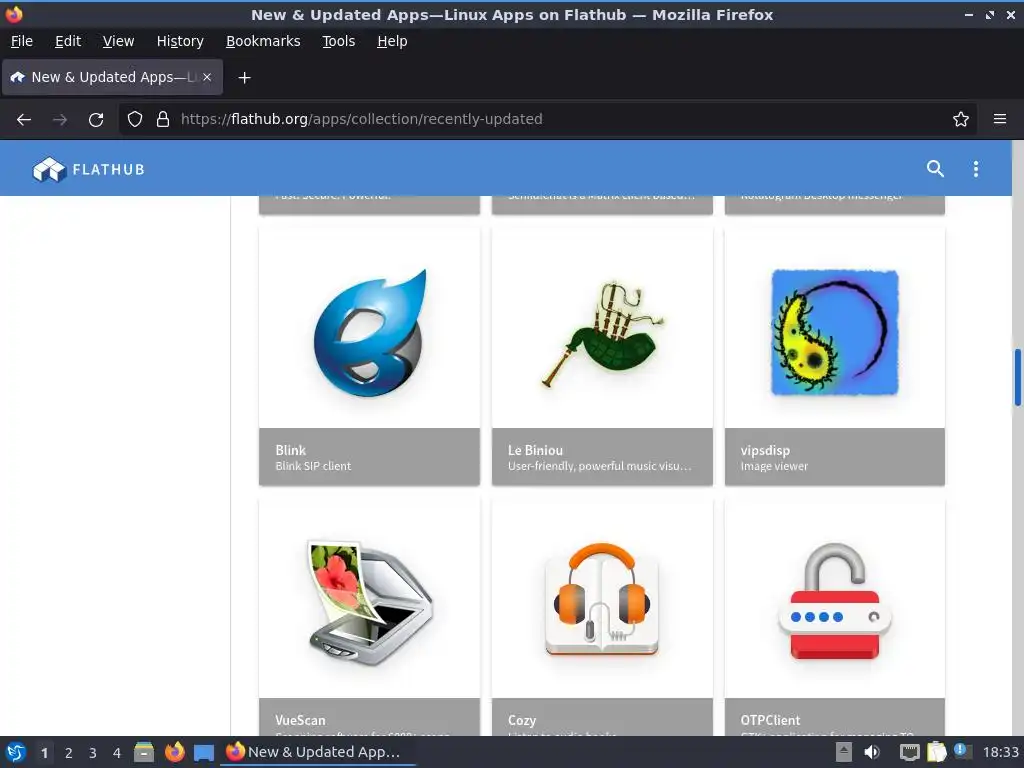The height and width of the screenshot is (768, 1024).
Task: Click the Firefox window taskbar entry
Action: point(319,752)
